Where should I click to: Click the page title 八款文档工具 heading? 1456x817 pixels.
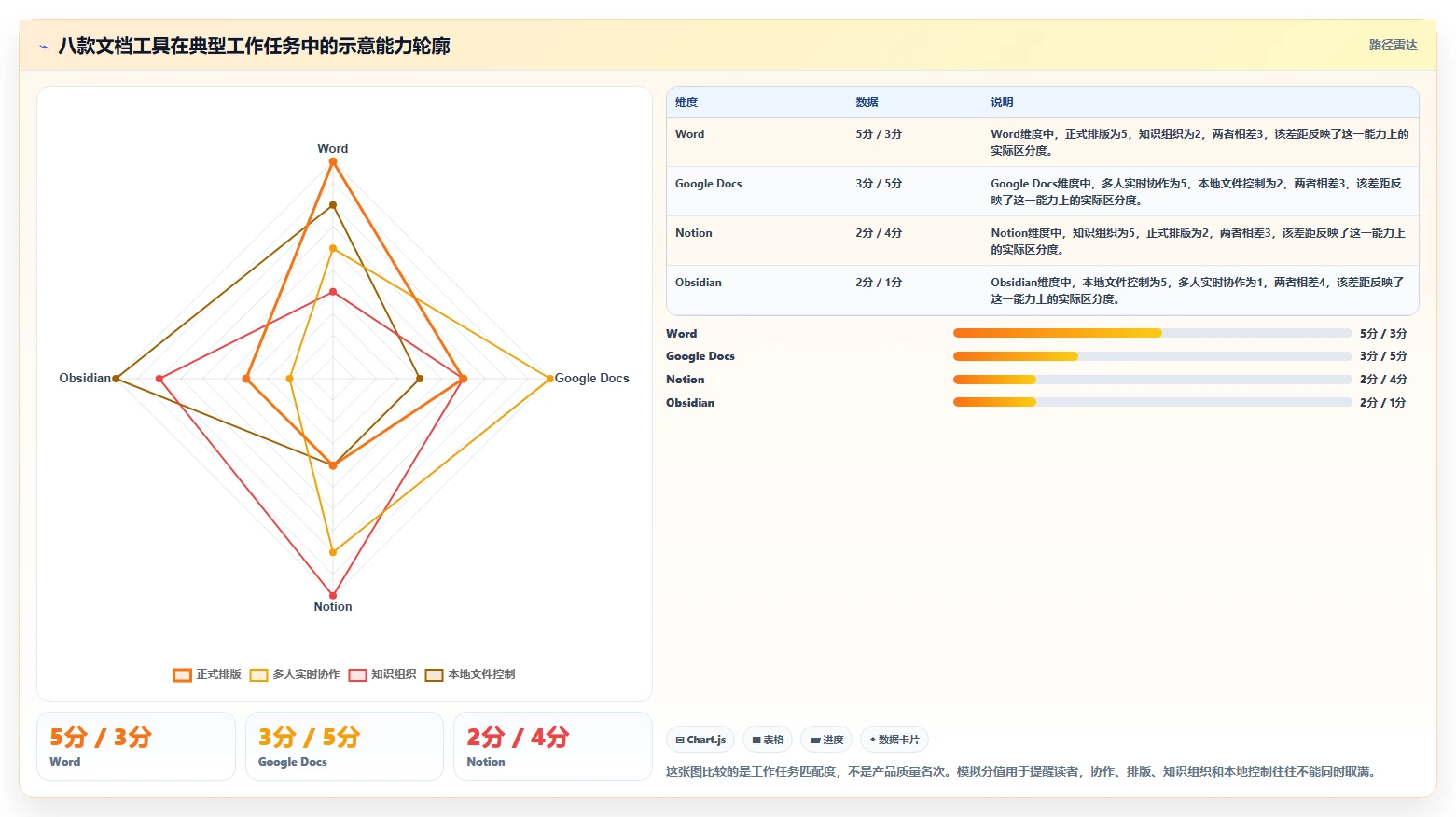pos(255,46)
